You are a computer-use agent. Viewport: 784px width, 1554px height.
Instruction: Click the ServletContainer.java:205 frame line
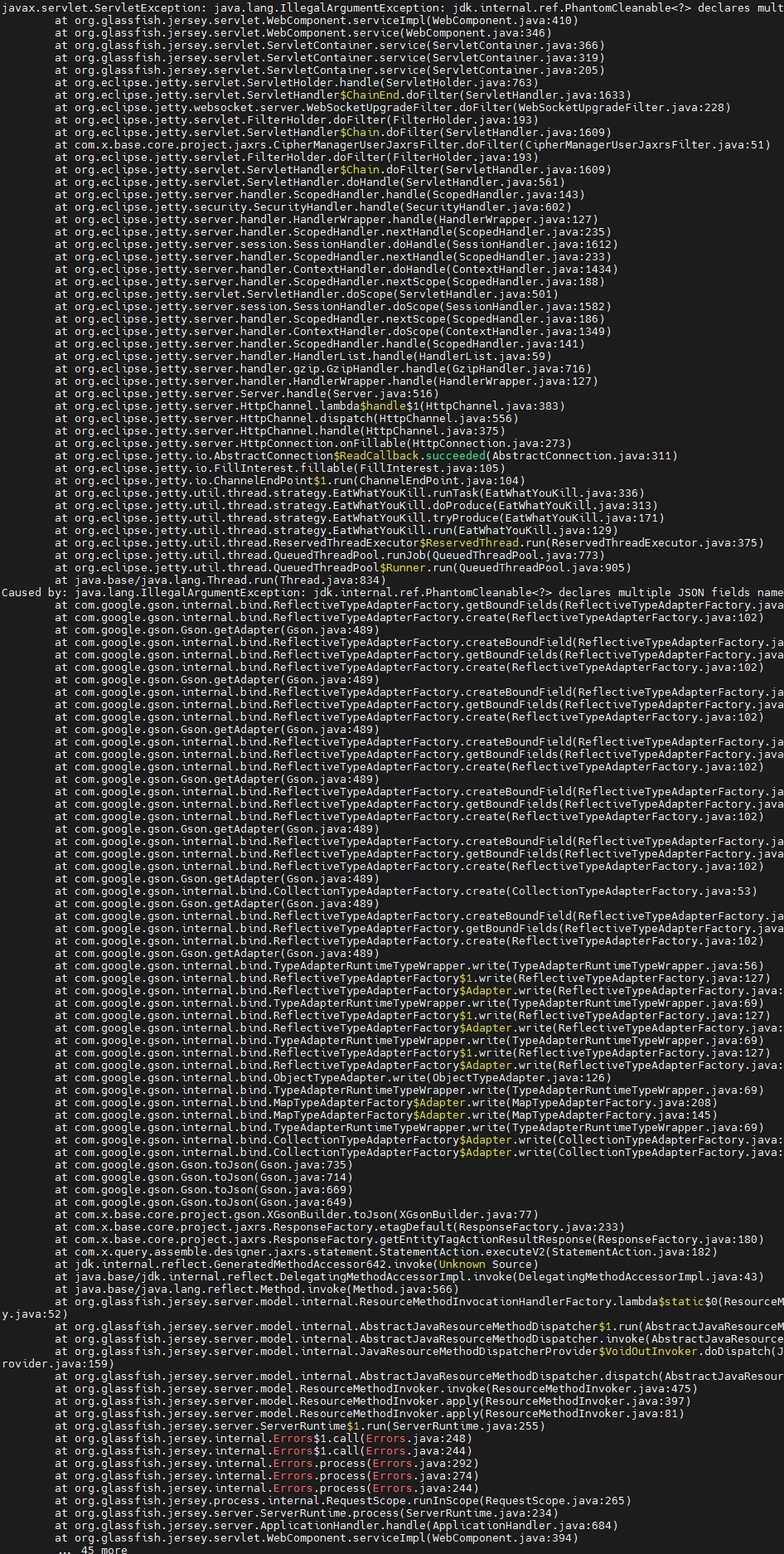coord(330,70)
